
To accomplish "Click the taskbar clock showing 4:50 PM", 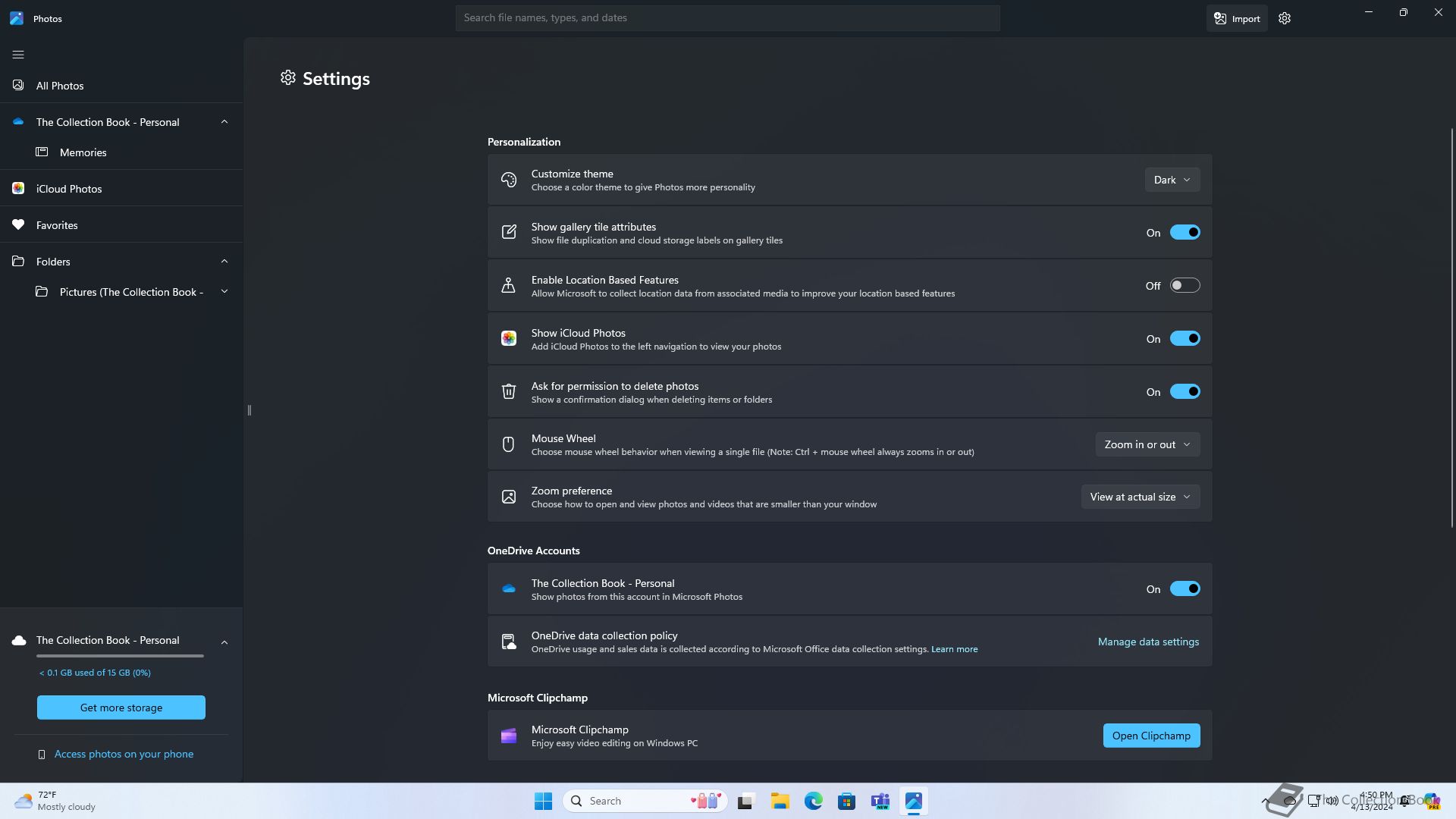I will point(1372,801).
